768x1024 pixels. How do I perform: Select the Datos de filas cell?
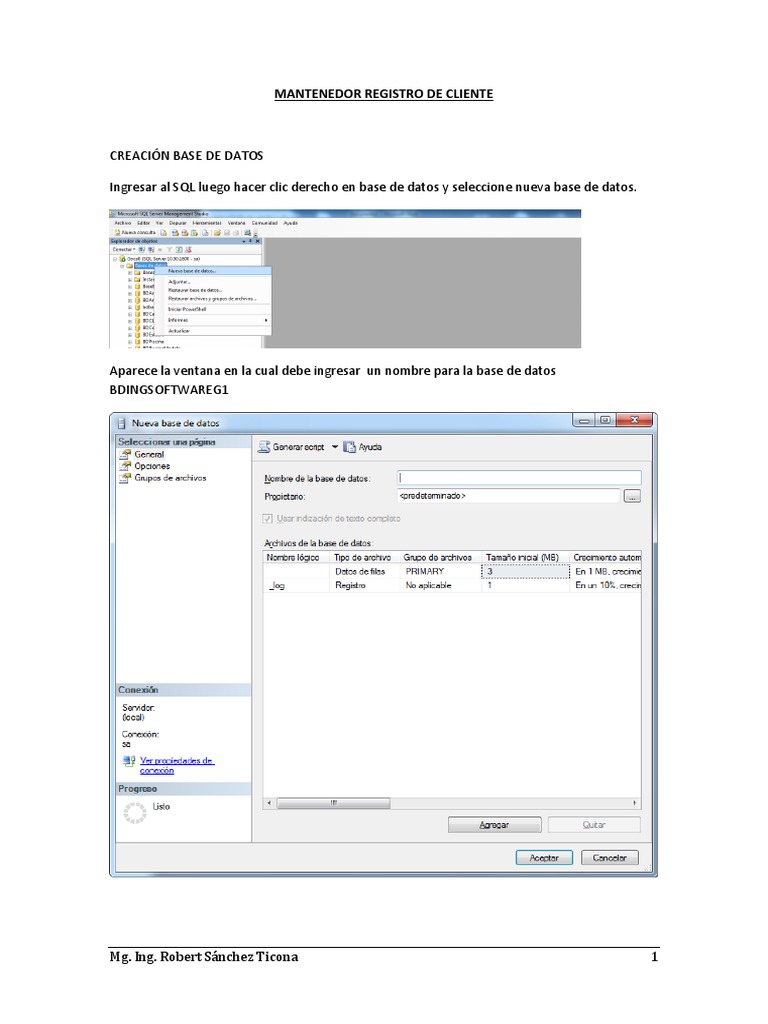click(364, 571)
